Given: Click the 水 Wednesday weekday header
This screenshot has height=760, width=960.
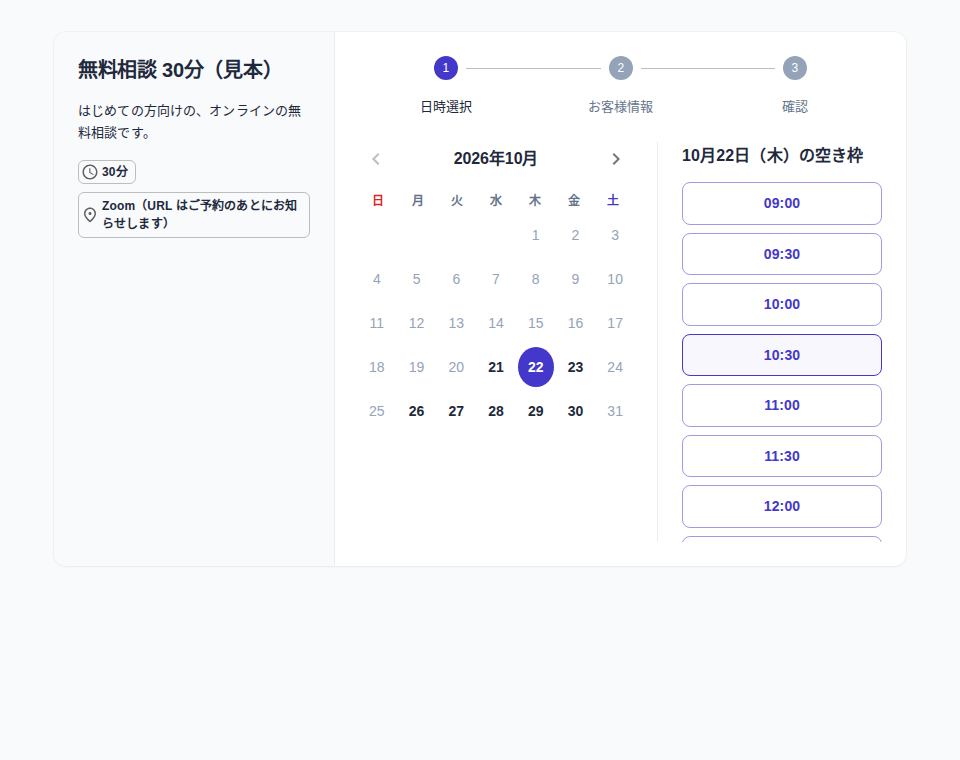Looking at the screenshot, I should 496,200.
